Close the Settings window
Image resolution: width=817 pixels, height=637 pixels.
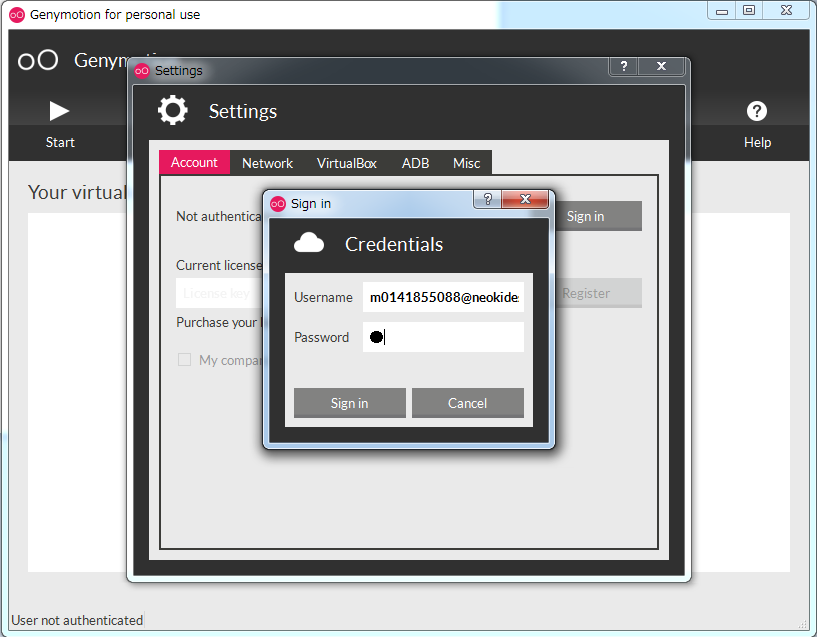[x=661, y=66]
